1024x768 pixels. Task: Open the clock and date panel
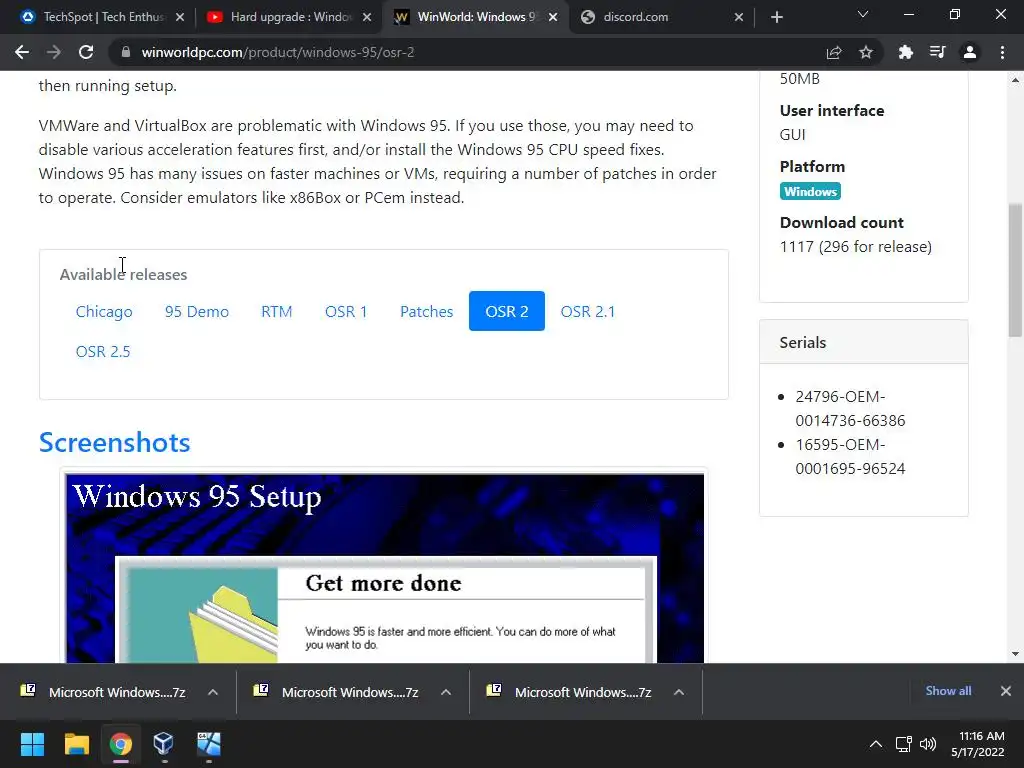pos(978,744)
